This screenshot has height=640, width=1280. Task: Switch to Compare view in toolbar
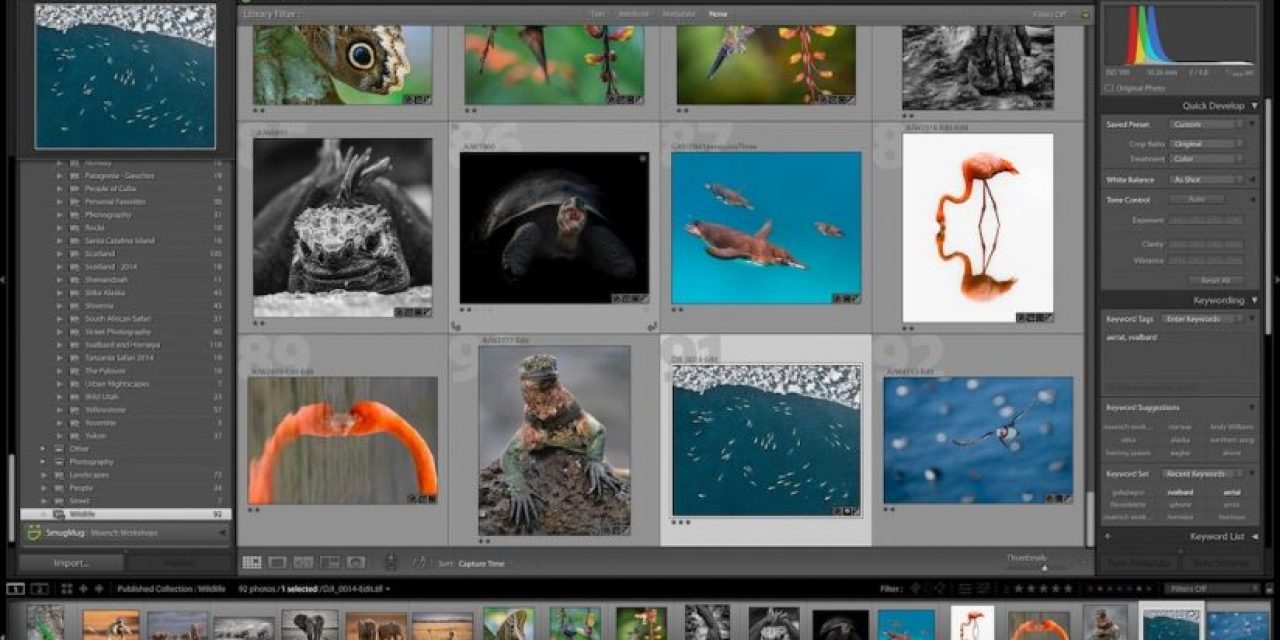[304, 563]
